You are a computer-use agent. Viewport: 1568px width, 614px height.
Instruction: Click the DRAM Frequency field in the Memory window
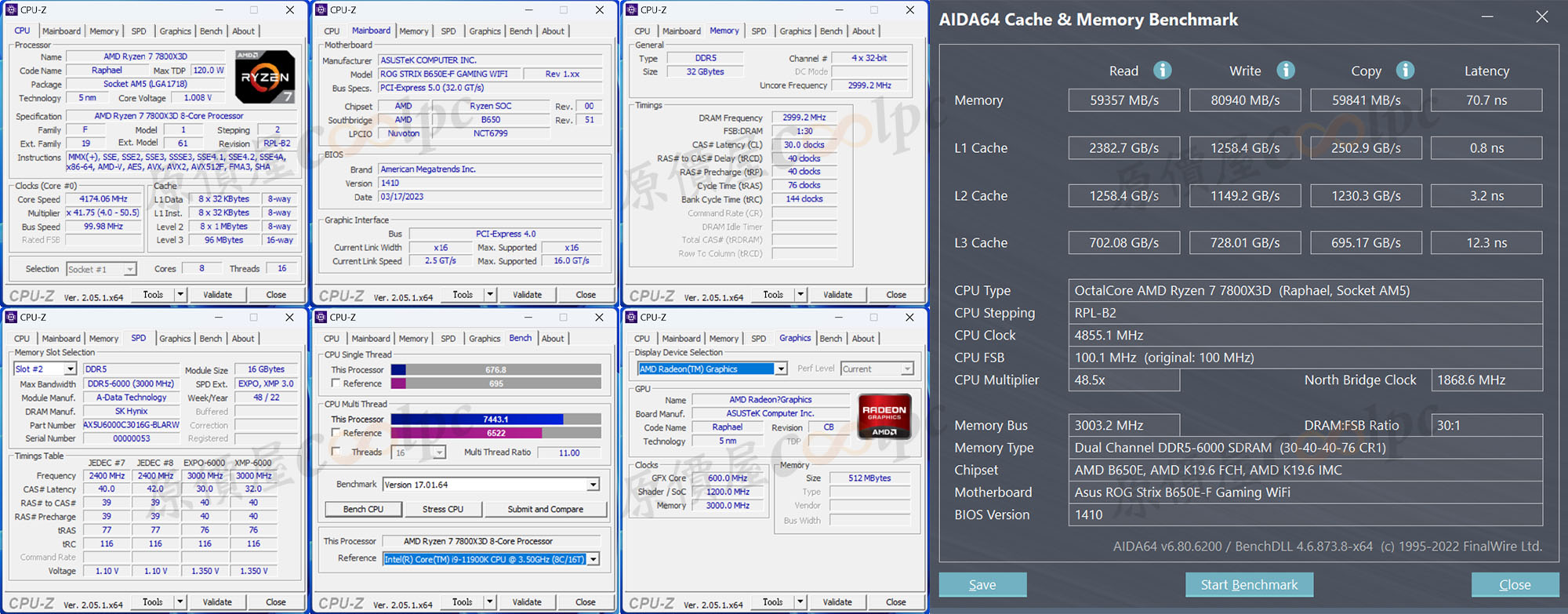tap(804, 118)
